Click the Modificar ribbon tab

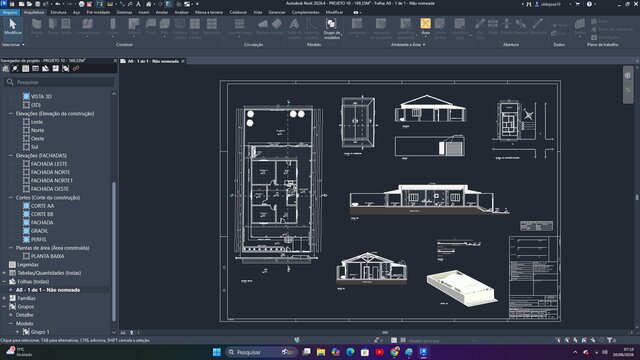[334, 12]
